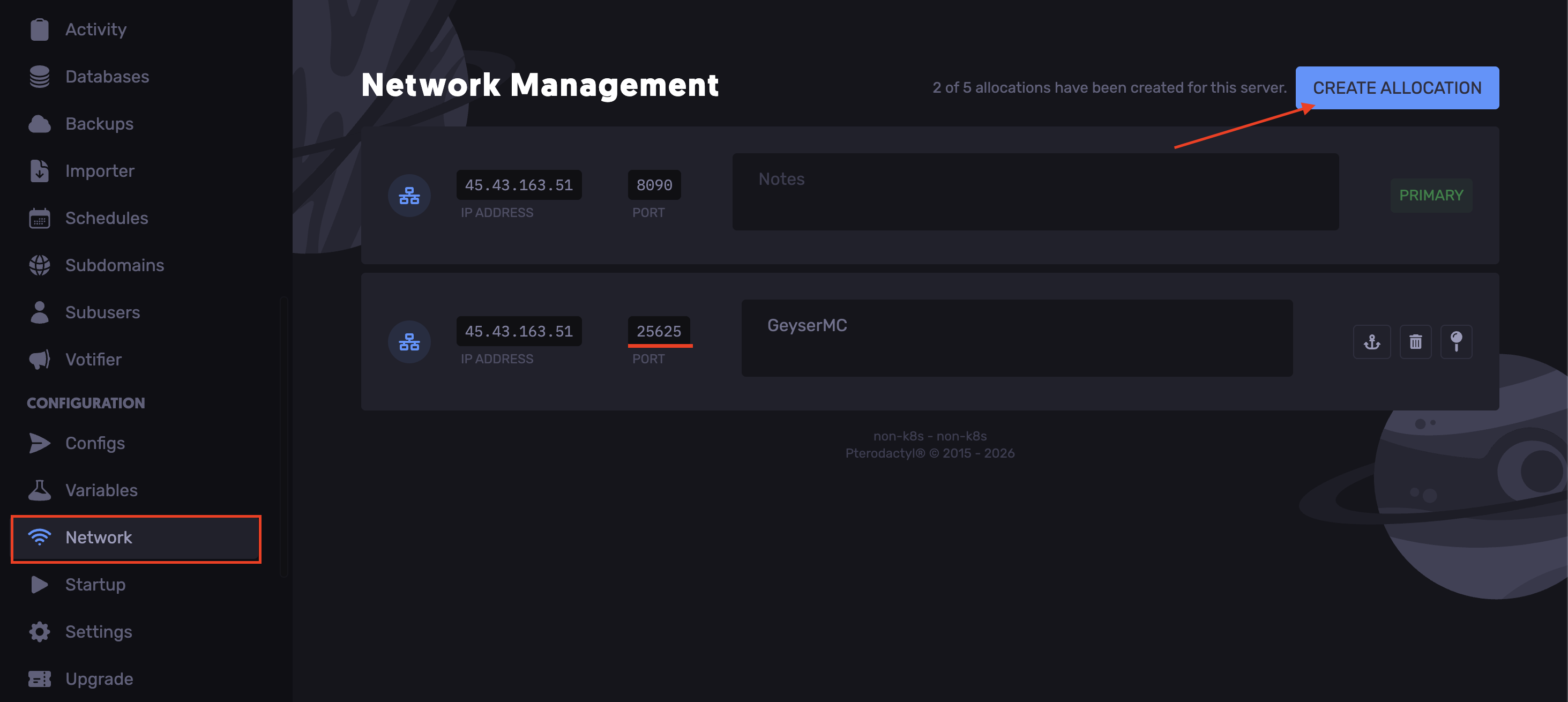
Task: Click the trash delete allocation icon
Action: 1415,342
